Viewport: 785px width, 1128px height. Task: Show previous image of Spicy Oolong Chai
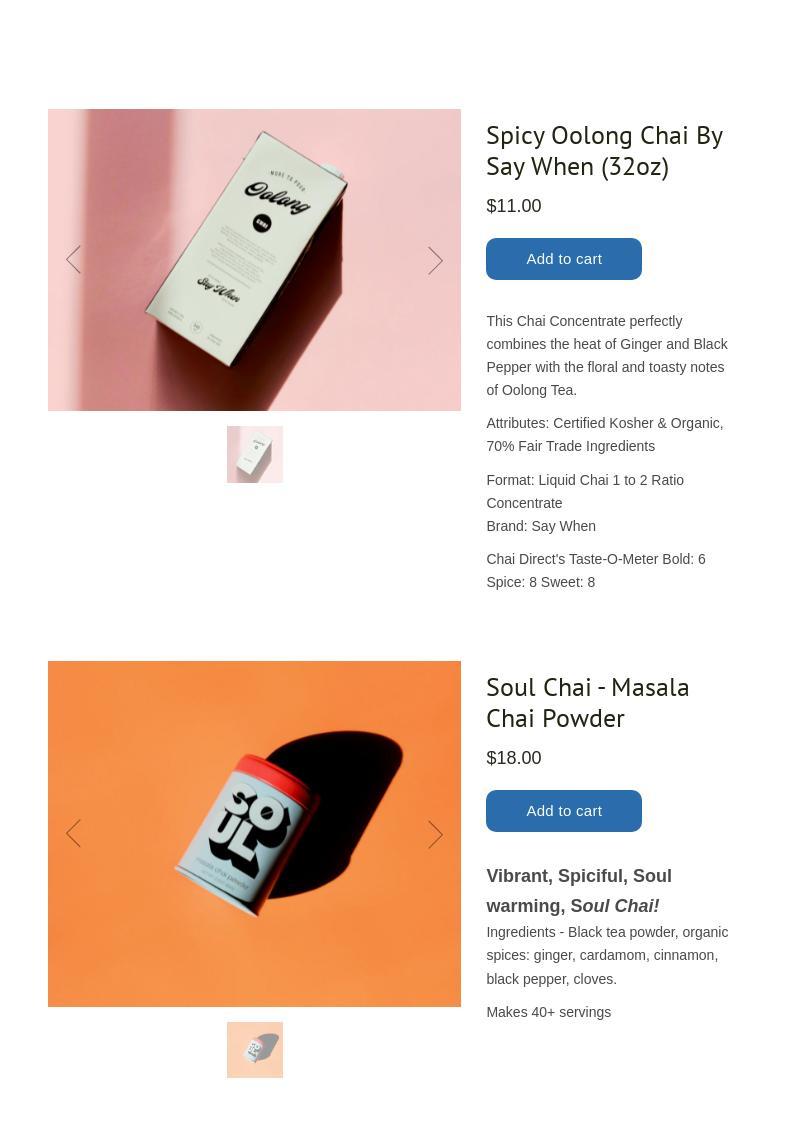73,260
